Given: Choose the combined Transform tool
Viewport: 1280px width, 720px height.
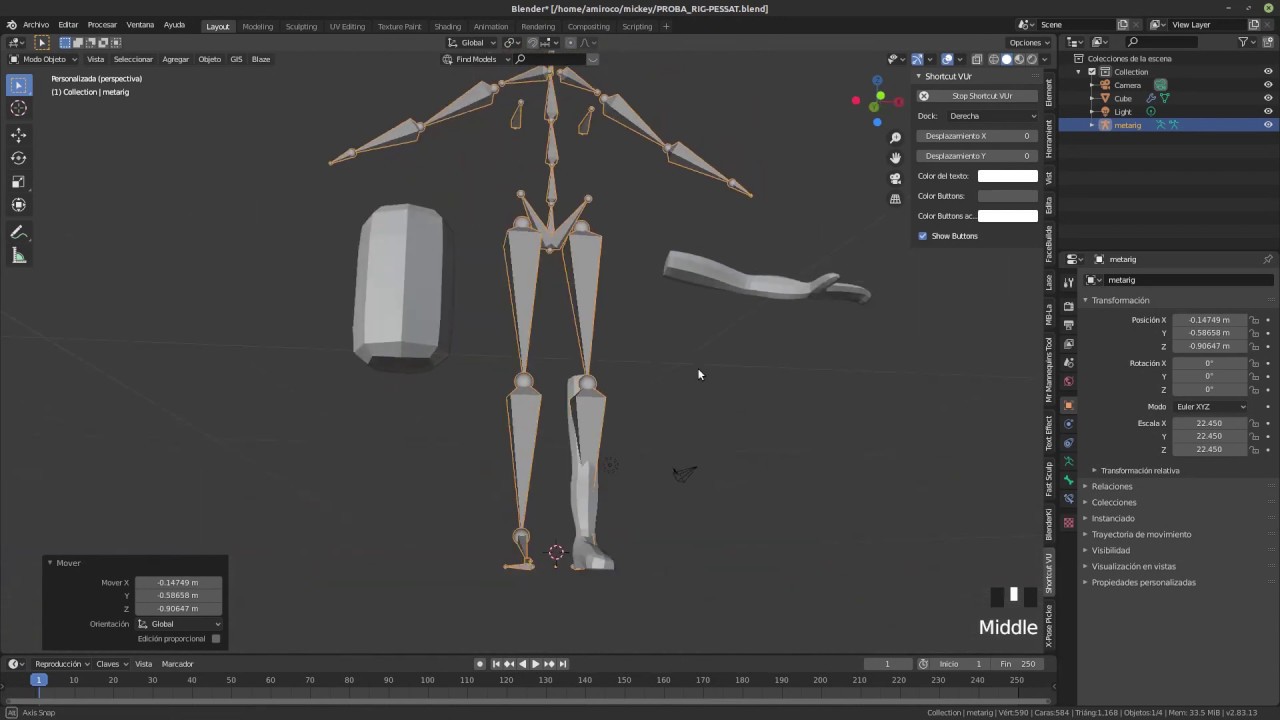Looking at the screenshot, I should pos(18,205).
